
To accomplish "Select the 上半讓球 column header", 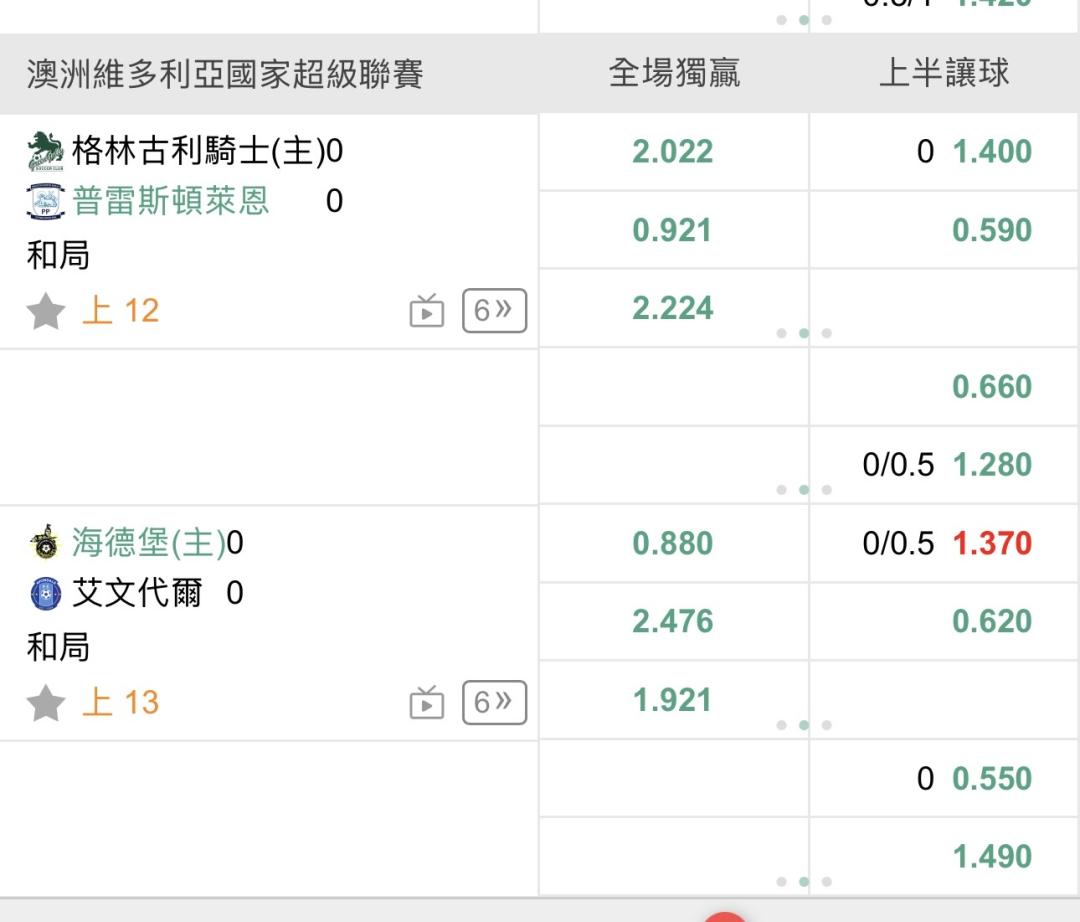I will [x=944, y=74].
